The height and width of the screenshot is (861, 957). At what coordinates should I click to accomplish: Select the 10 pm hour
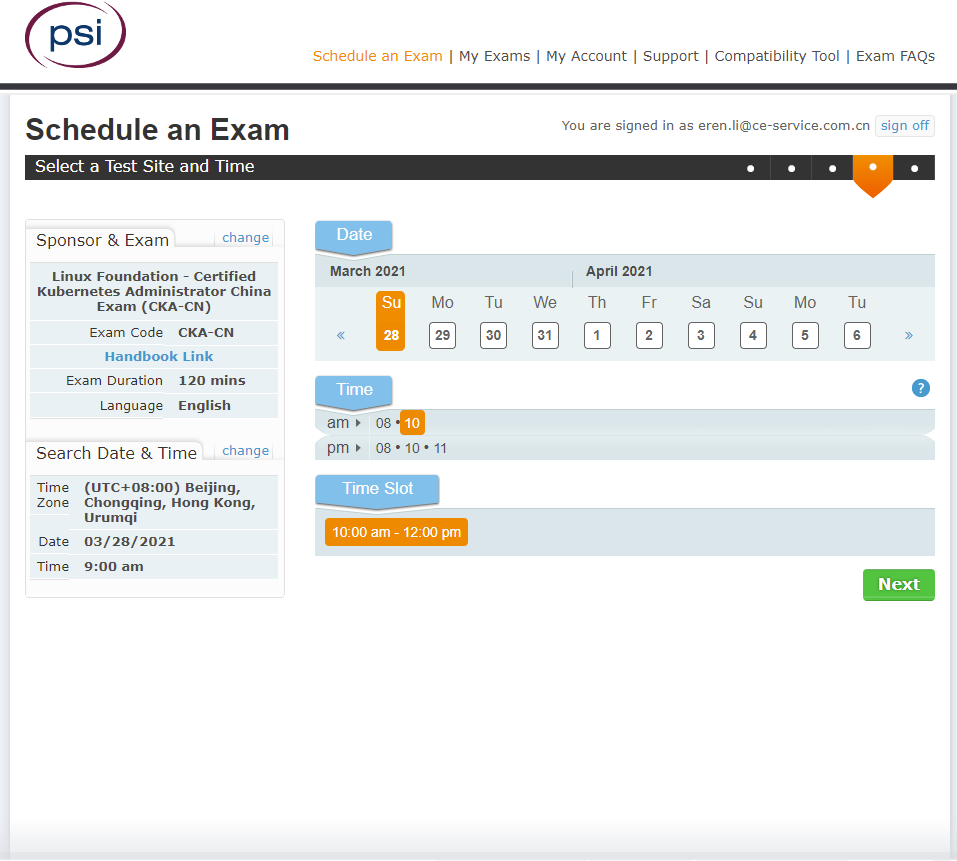tap(412, 449)
